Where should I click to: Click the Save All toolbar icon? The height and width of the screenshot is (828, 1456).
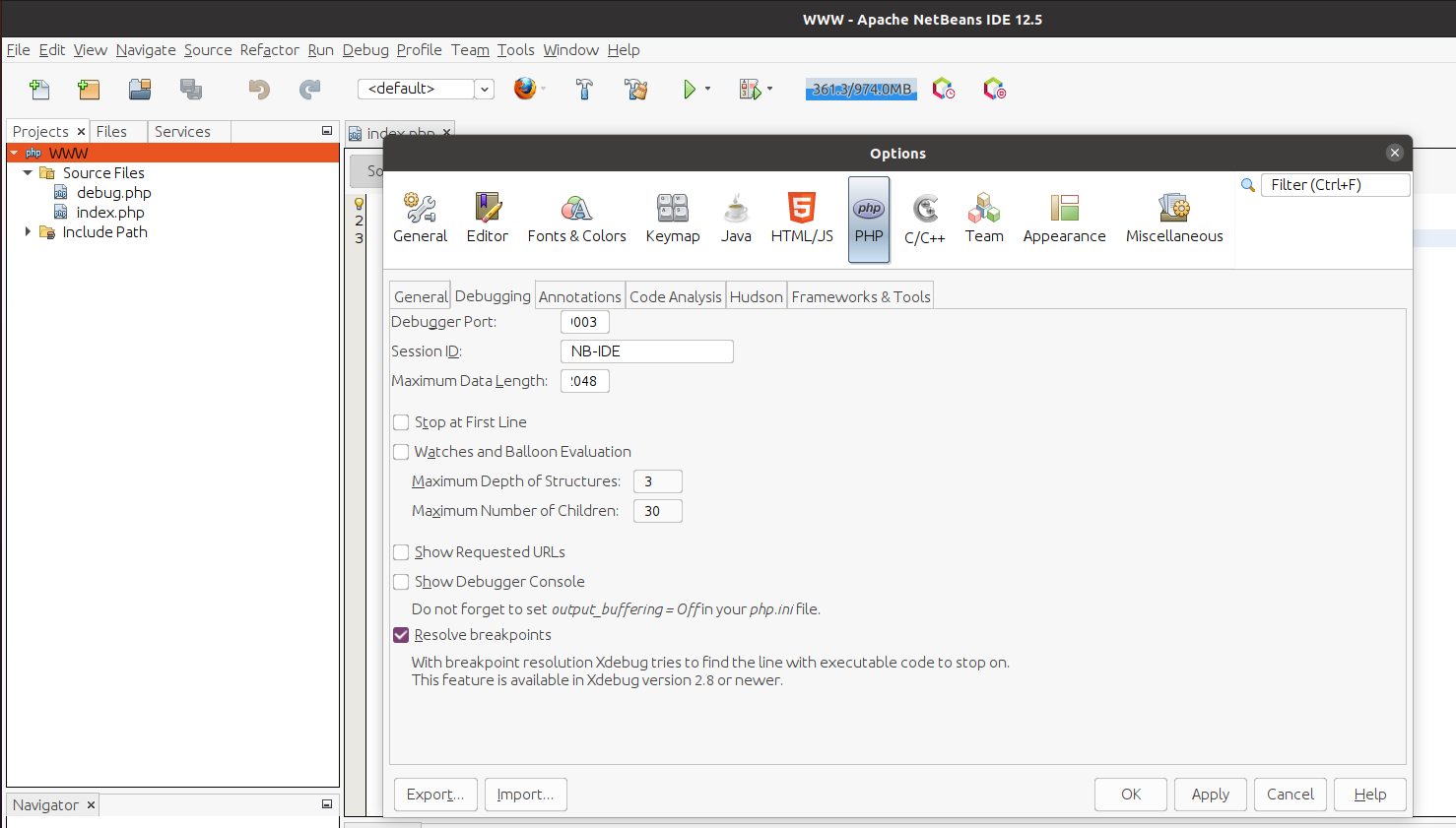[191, 90]
